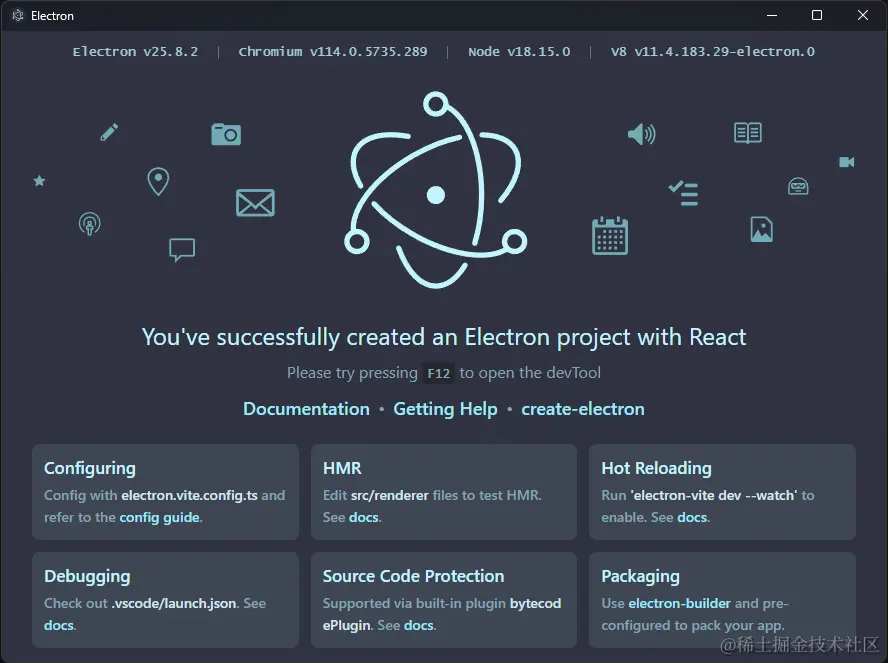Select the checklist icon
The width and height of the screenshot is (888, 663).
[x=683, y=193]
